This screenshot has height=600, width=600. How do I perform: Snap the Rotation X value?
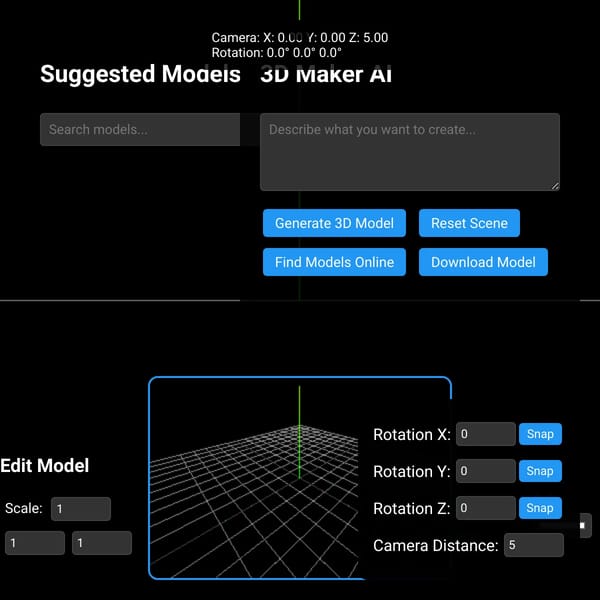(x=540, y=434)
